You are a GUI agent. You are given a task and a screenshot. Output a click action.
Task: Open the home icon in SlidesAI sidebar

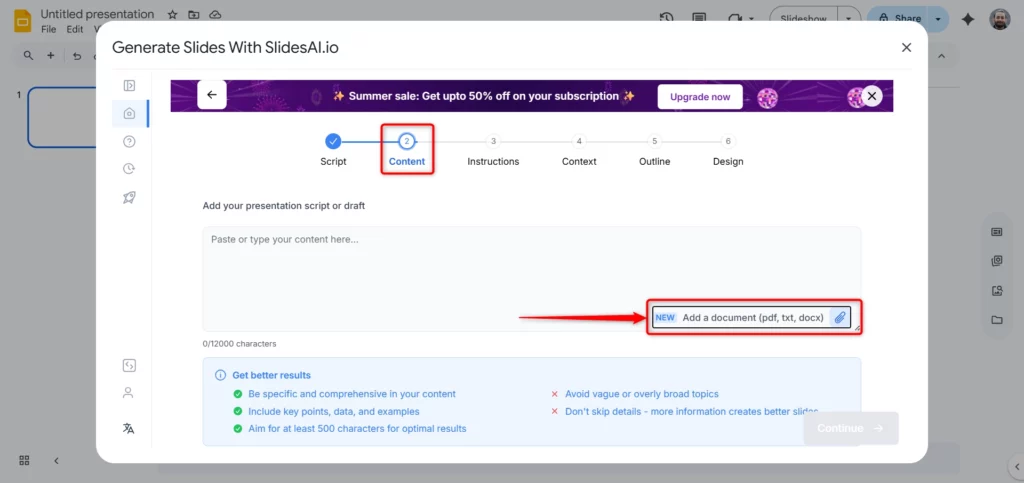click(x=129, y=113)
